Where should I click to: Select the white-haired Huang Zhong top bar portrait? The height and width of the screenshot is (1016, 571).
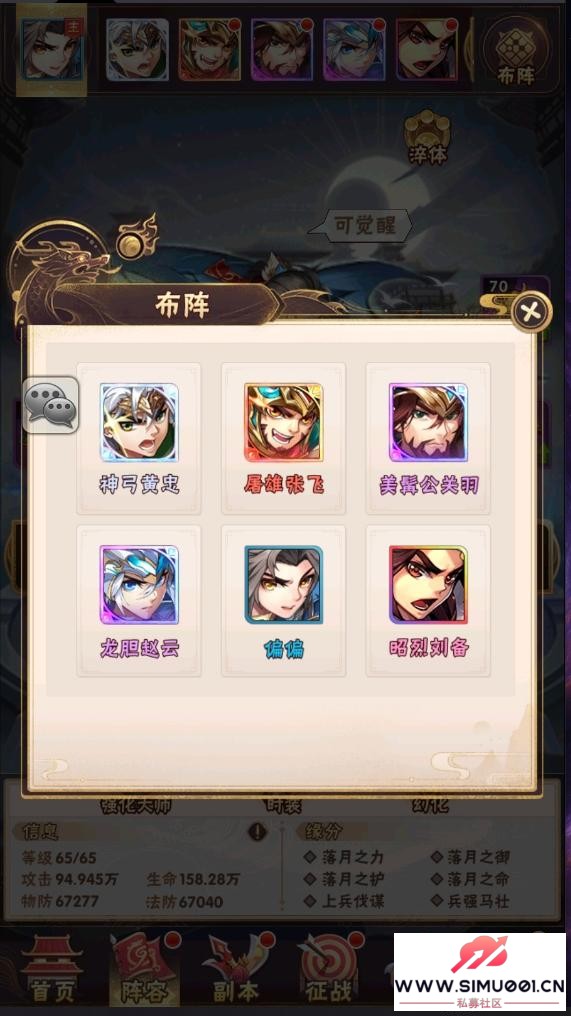(137, 49)
